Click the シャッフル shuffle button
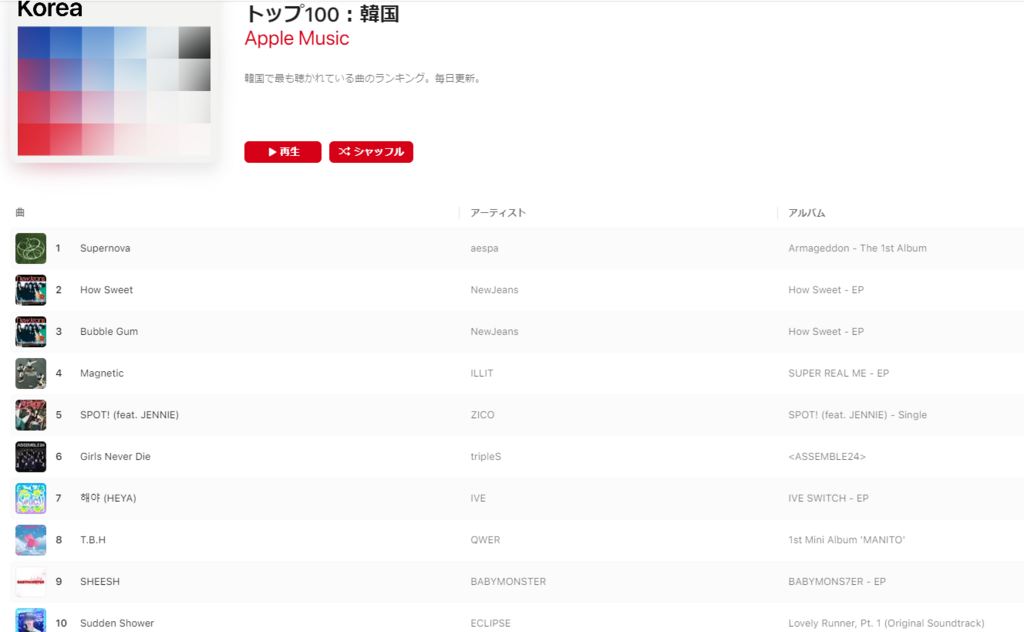 [371, 151]
